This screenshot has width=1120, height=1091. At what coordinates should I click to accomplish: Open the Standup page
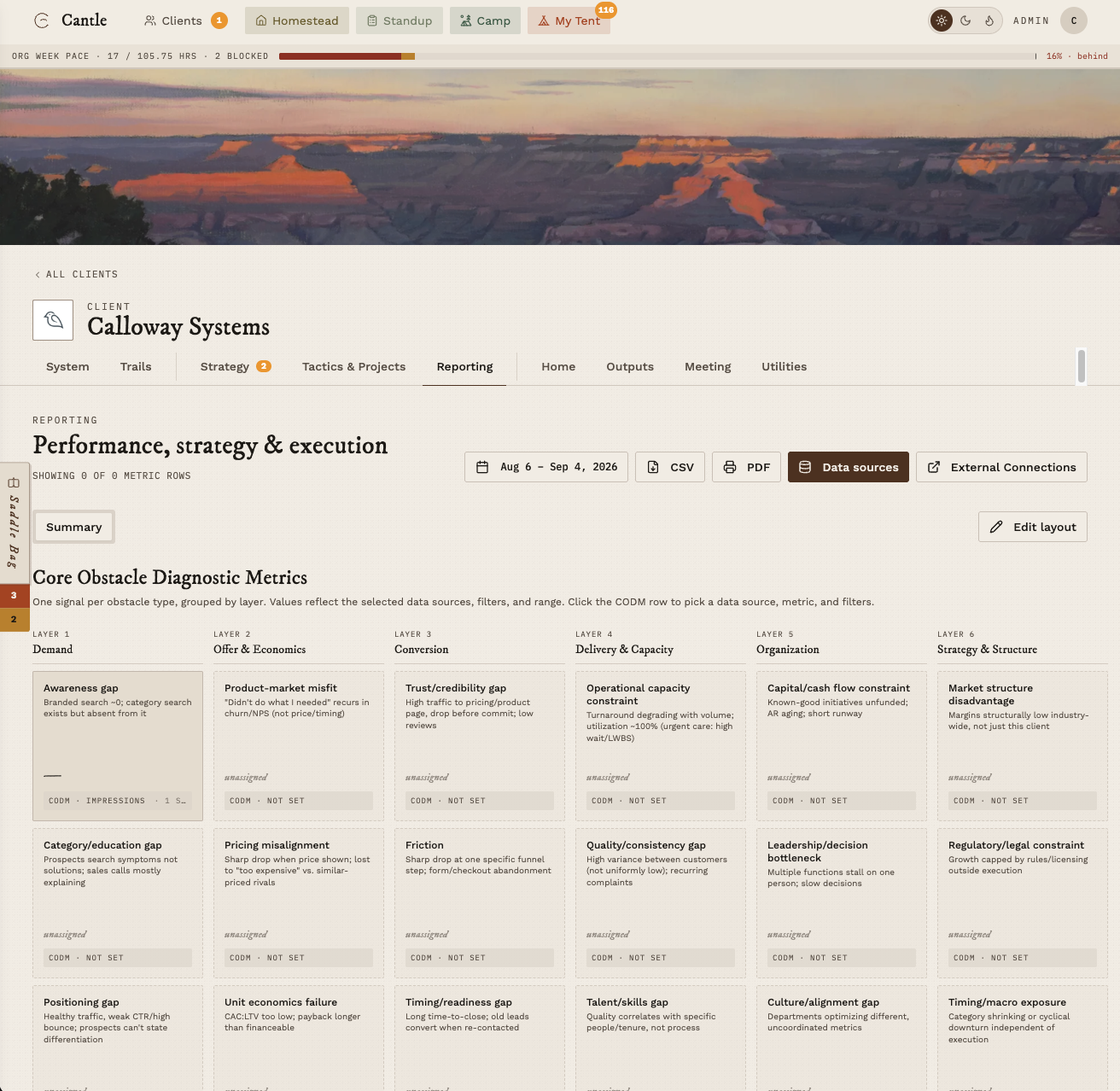400,20
